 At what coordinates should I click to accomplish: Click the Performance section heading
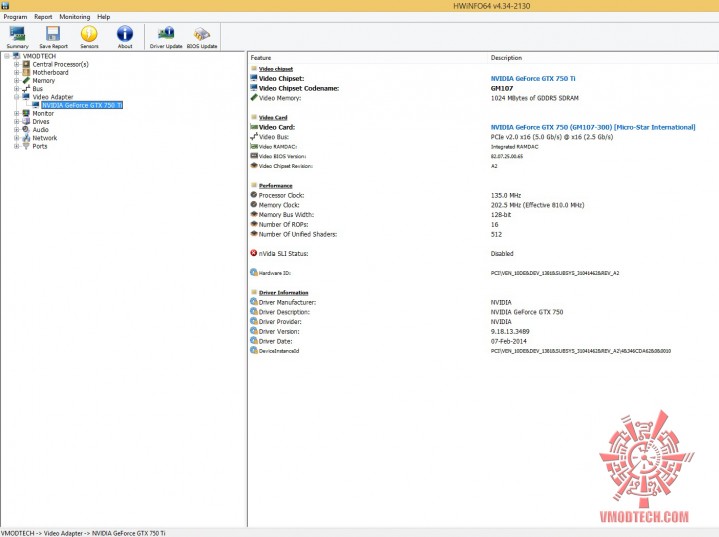click(276, 186)
